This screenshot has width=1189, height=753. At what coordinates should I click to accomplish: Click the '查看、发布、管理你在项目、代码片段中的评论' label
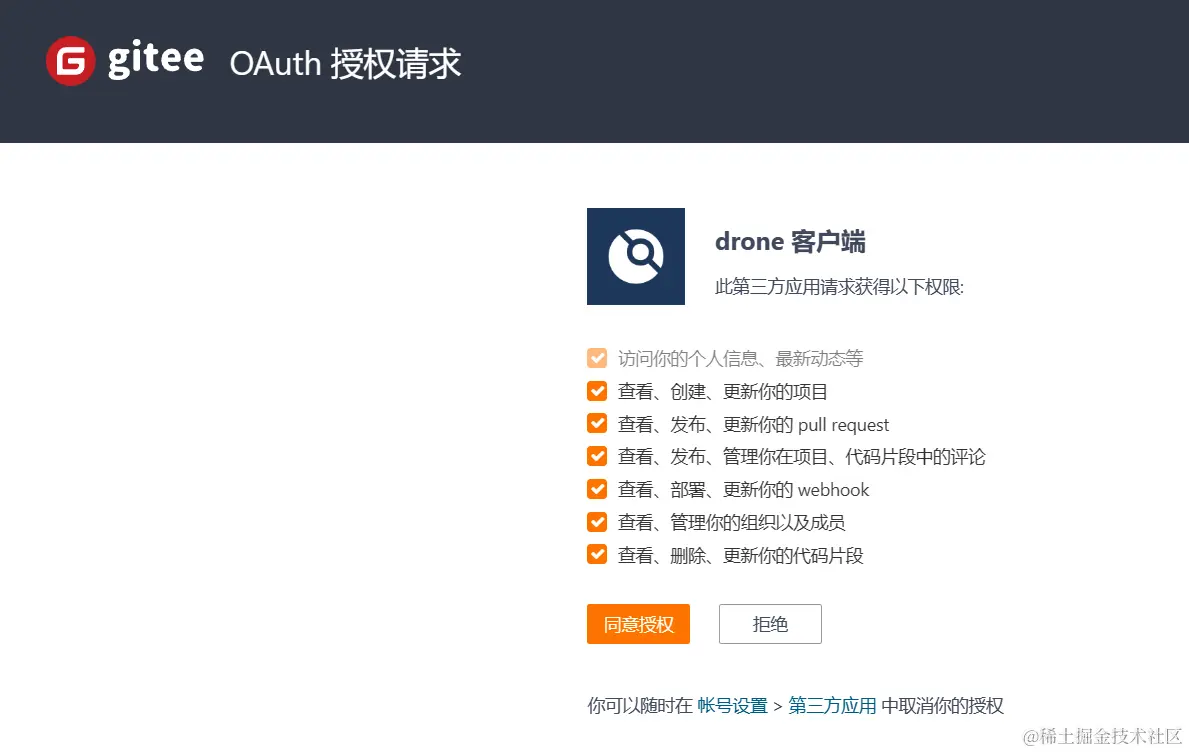coord(802,457)
